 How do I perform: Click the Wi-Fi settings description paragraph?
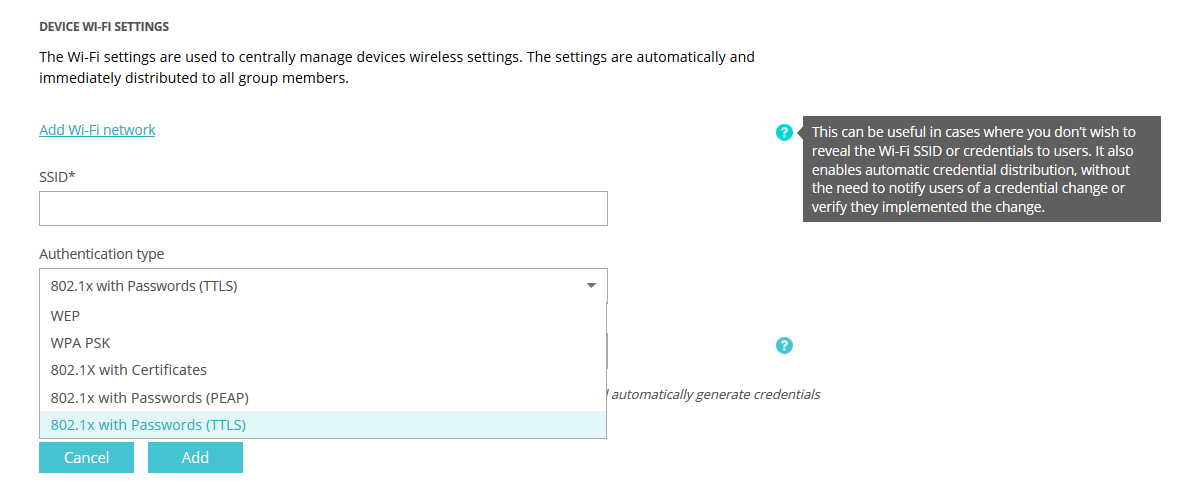click(x=397, y=57)
